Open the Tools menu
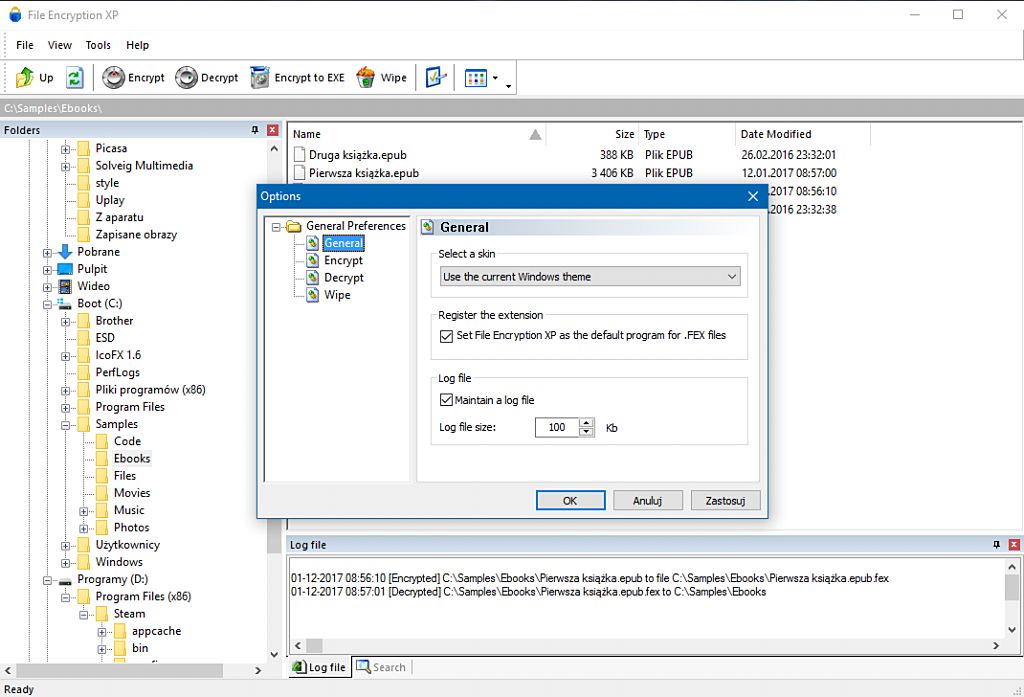 (x=98, y=45)
